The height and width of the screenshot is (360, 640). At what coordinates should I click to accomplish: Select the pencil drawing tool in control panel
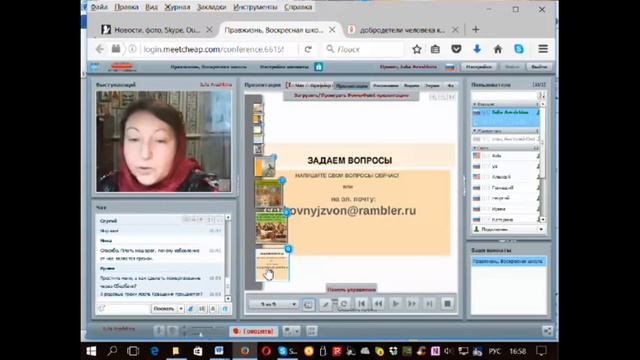pyautogui.click(x=325, y=304)
